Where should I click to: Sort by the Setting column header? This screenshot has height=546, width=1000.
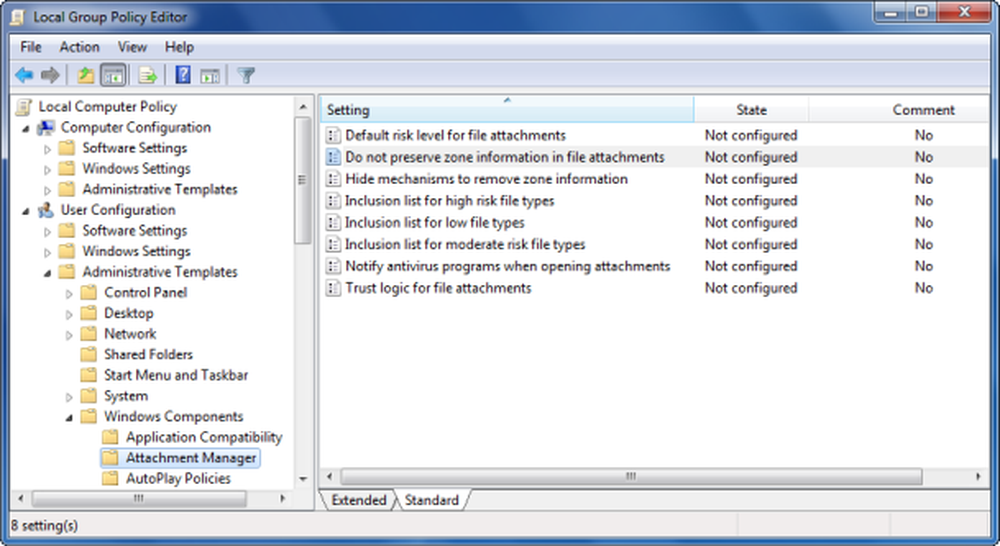507,110
